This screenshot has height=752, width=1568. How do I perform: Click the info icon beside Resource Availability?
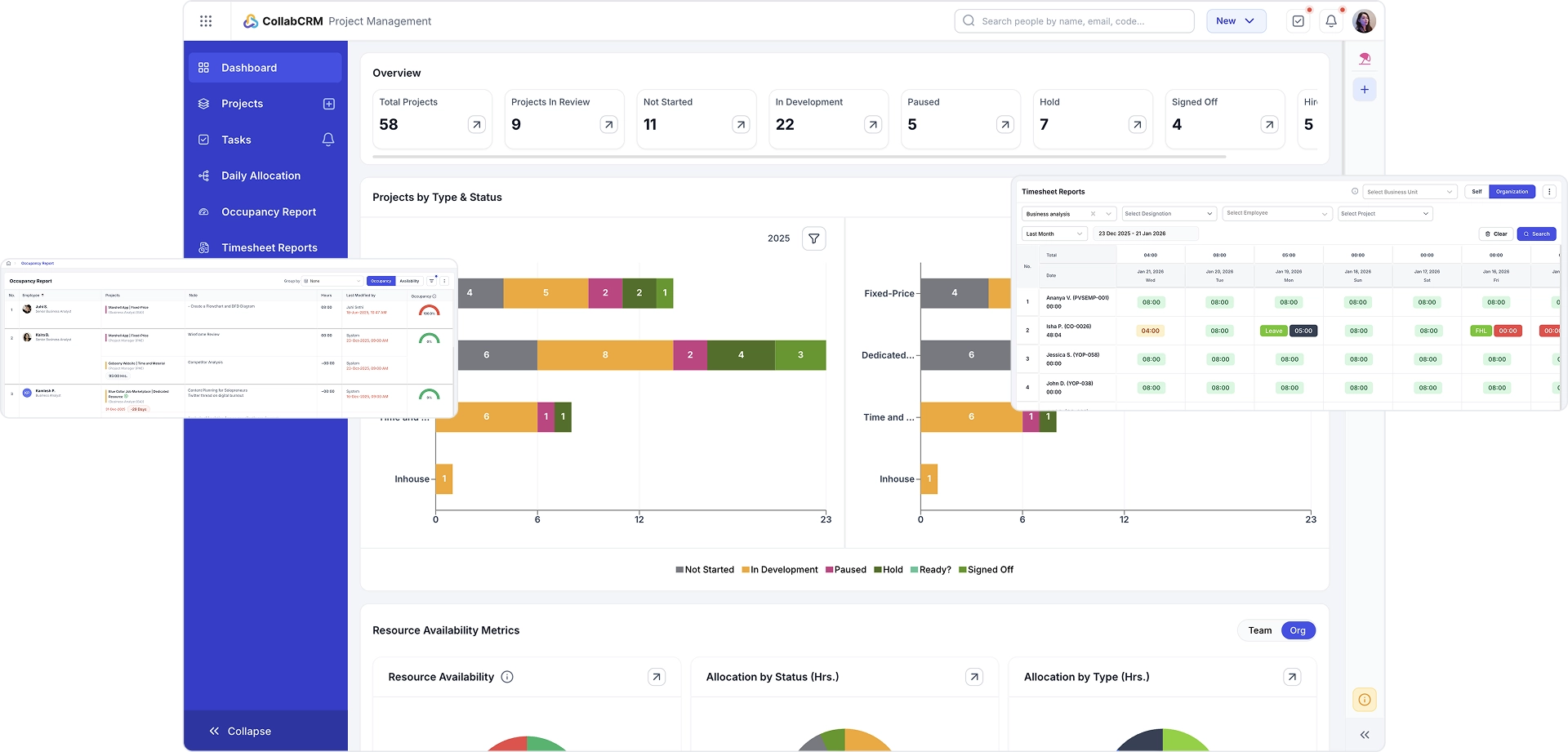click(507, 677)
